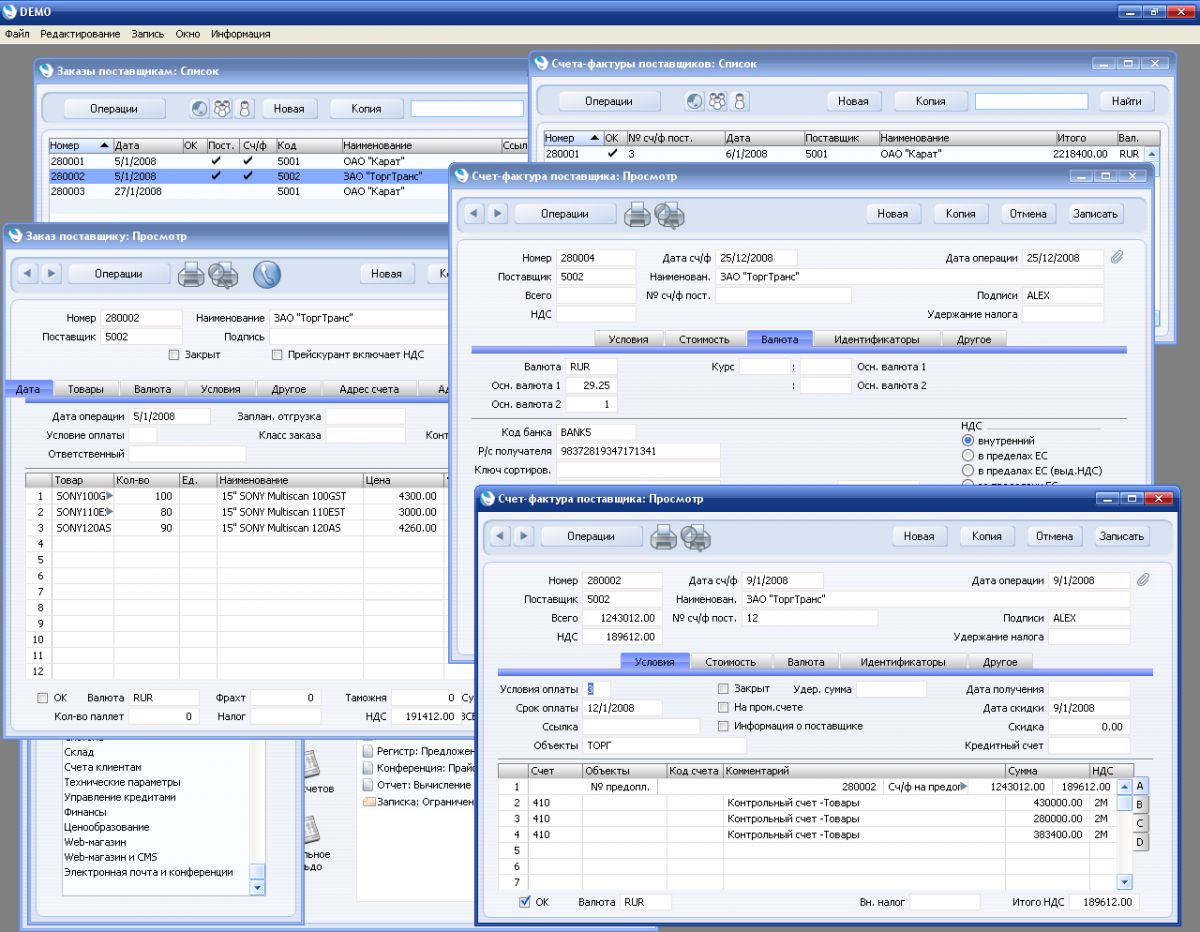Screen dimensions: 1200x932
Task: Open the Информация menu
Action: click(x=240, y=34)
